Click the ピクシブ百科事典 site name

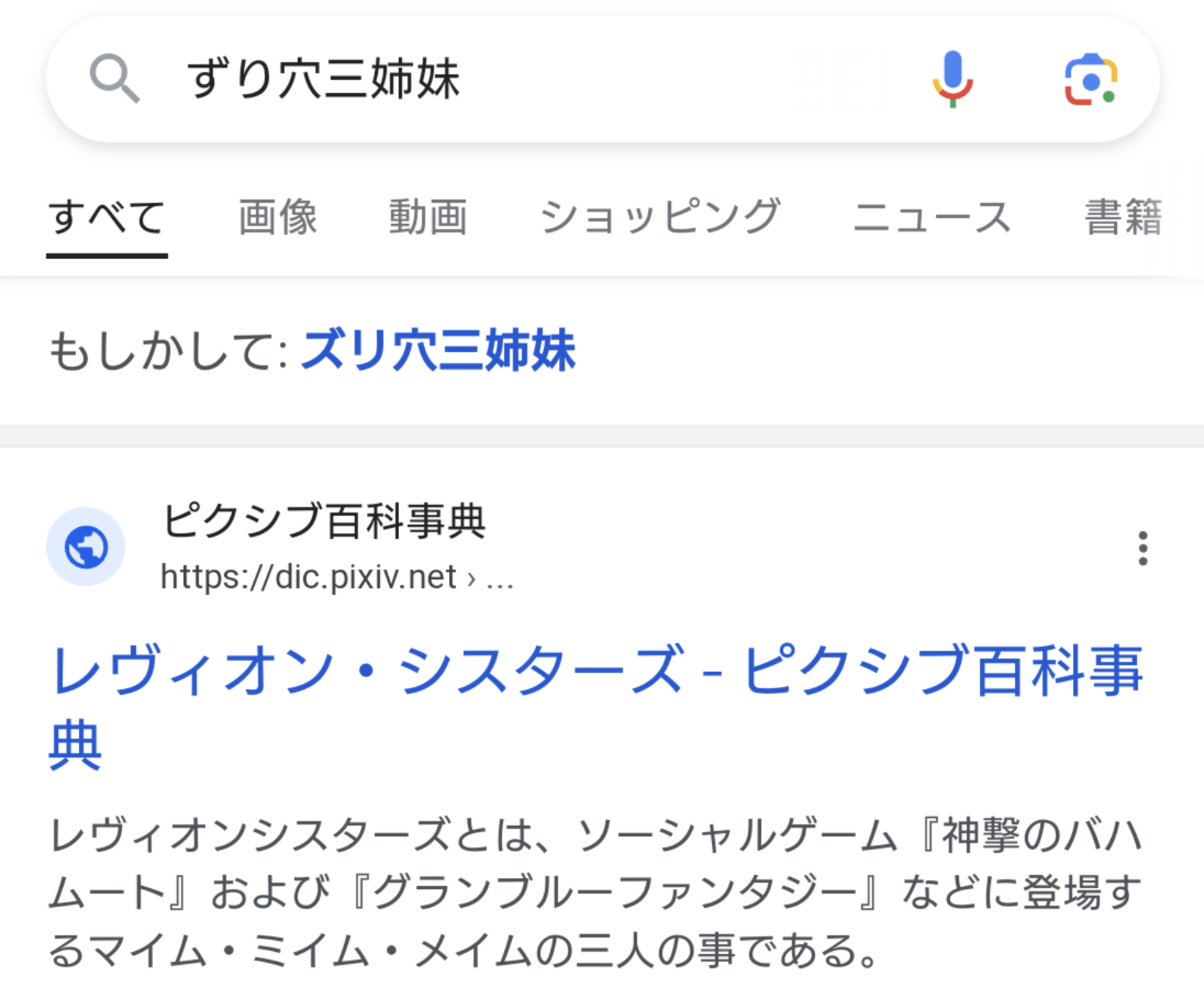[x=324, y=521]
